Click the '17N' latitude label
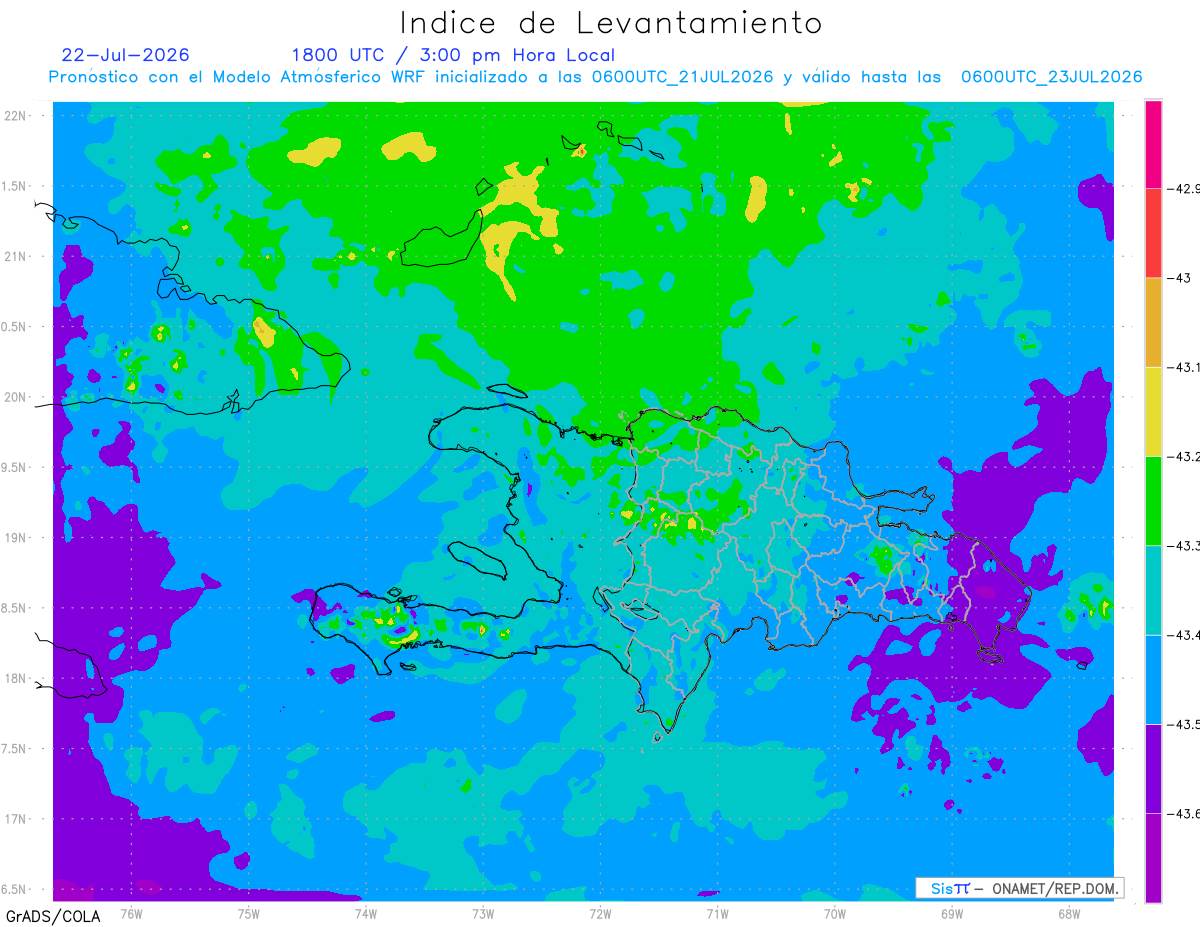Viewport: 1200px width, 927px height. (17, 819)
